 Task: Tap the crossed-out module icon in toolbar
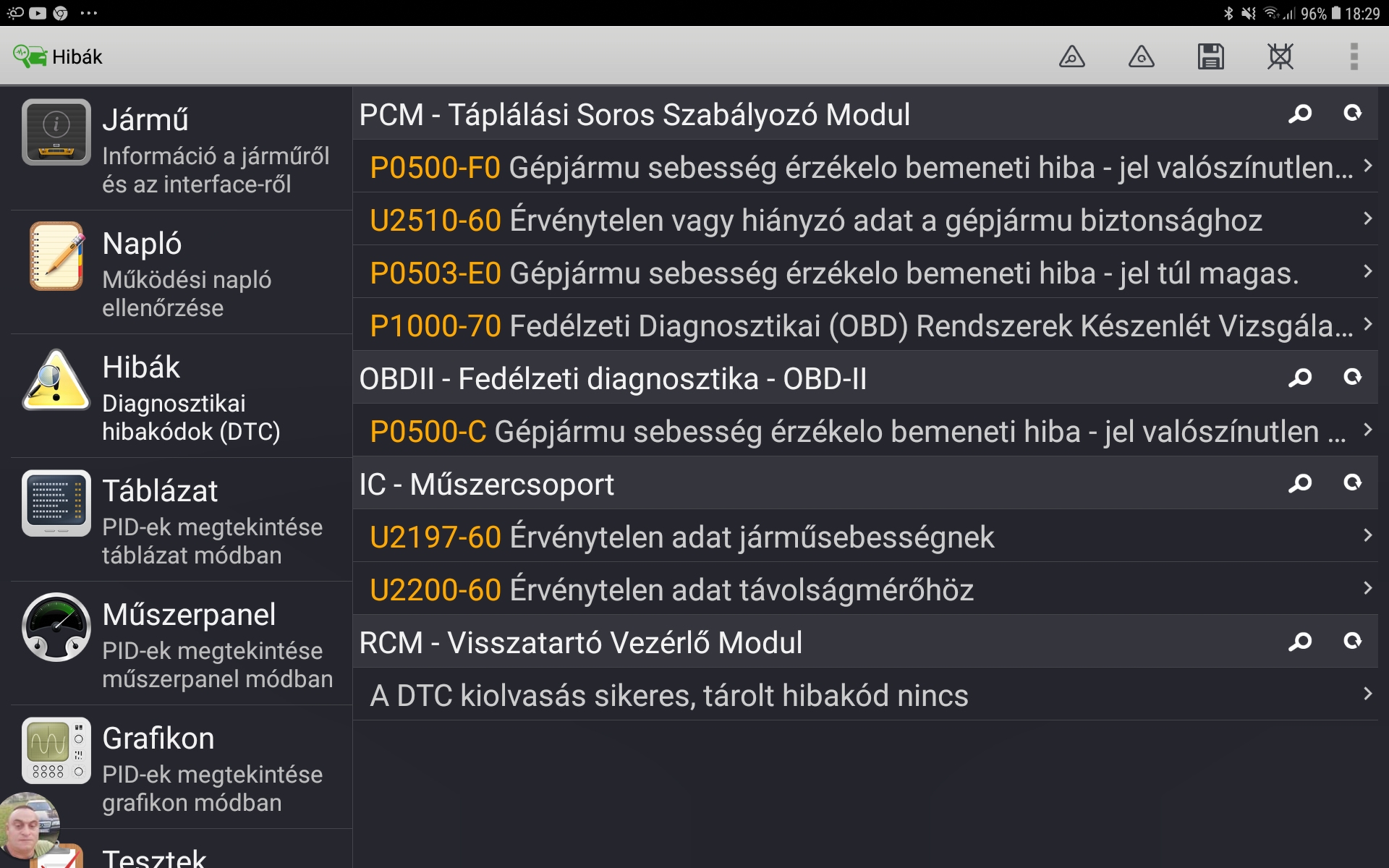tap(1280, 56)
